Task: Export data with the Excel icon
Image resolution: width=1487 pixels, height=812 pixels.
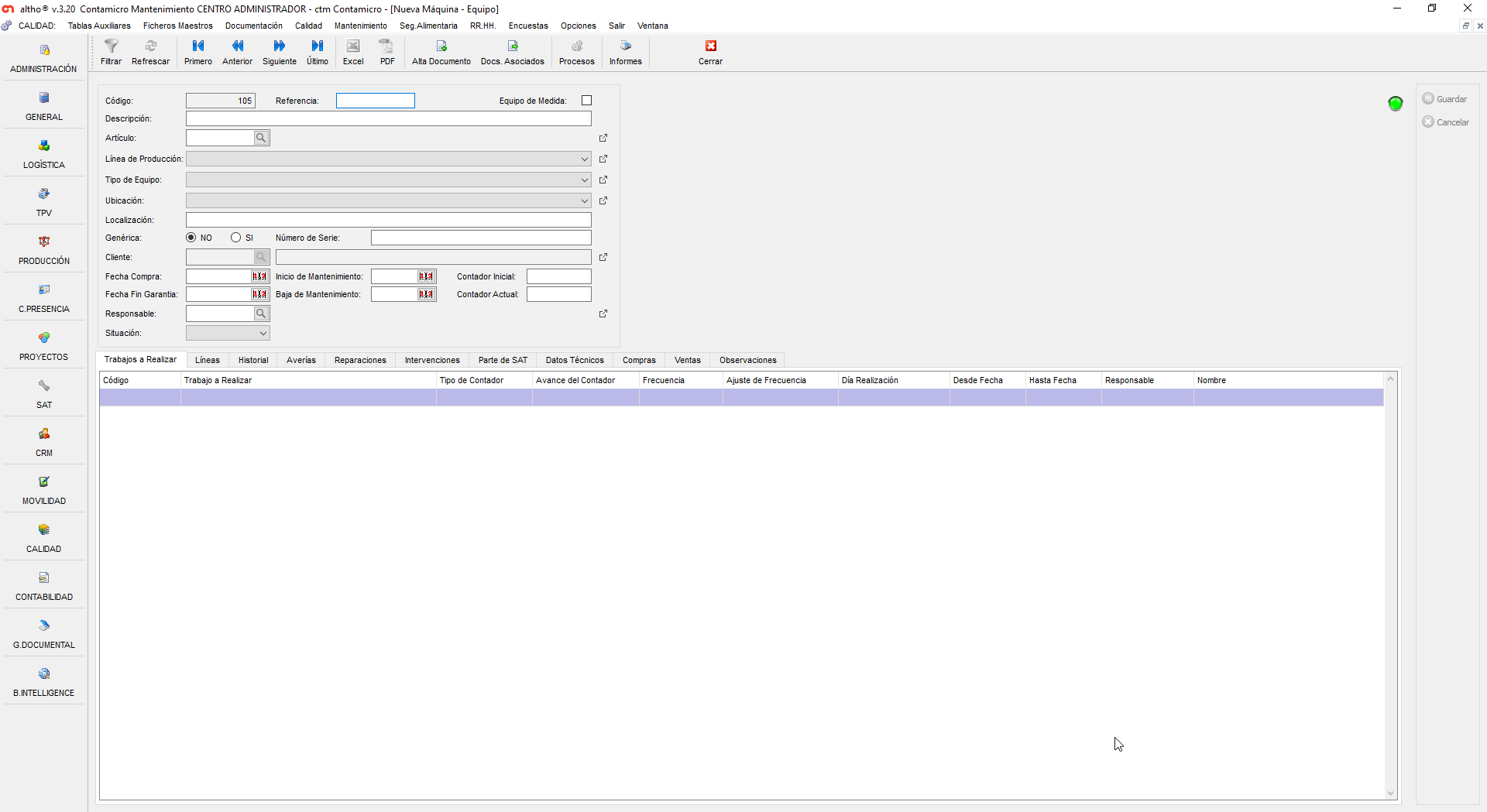Action: (353, 46)
